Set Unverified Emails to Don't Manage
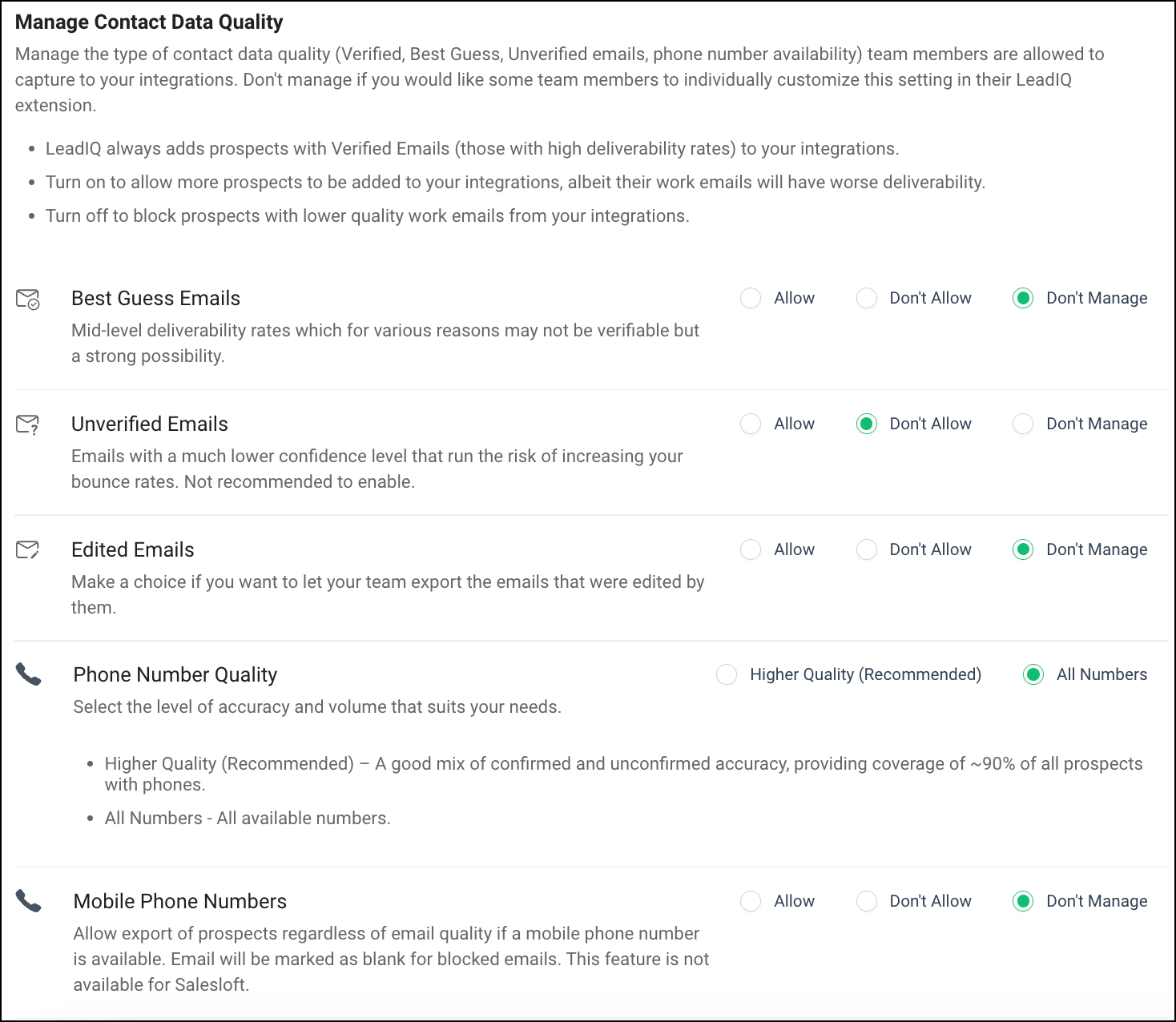The height and width of the screenshot is (1022, 1176). pos(1023,424)
